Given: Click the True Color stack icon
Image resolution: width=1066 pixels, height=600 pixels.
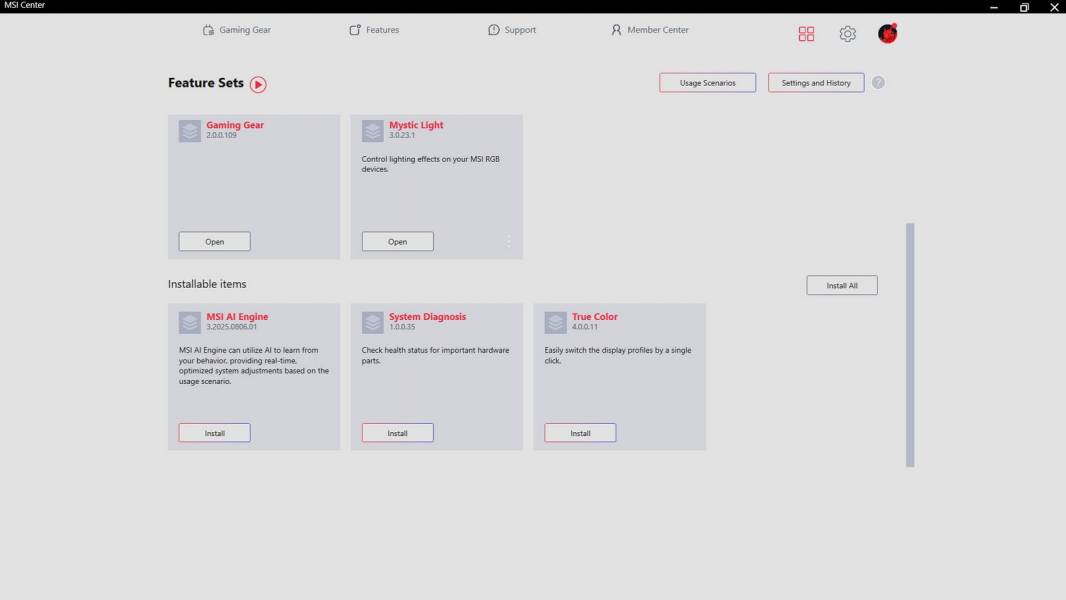Looking at the screenshot, I should 556,322.
